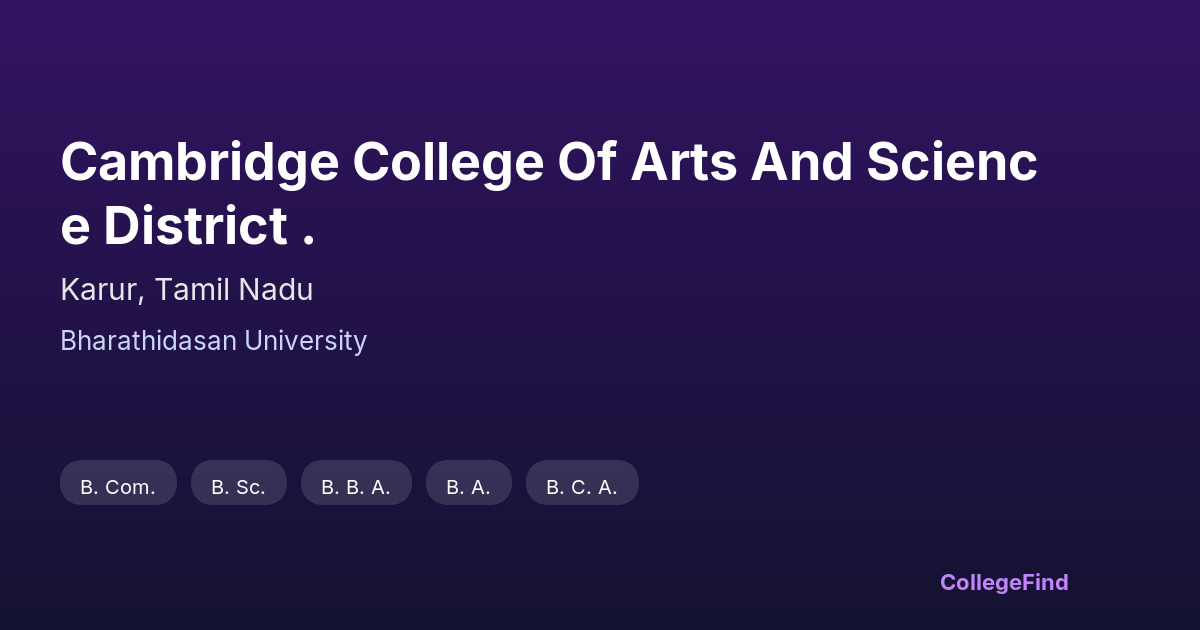Click the word "Bharathidasan"
The height and width of the screenshot is (630, 1200).
[148, 341]
